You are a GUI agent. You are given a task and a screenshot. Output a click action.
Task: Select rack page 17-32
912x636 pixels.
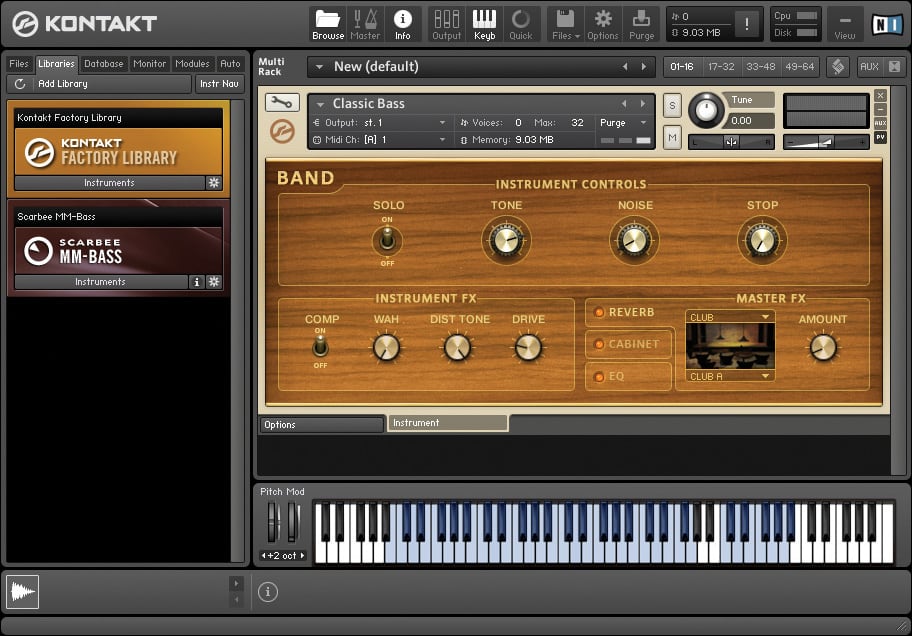(721, 67)
